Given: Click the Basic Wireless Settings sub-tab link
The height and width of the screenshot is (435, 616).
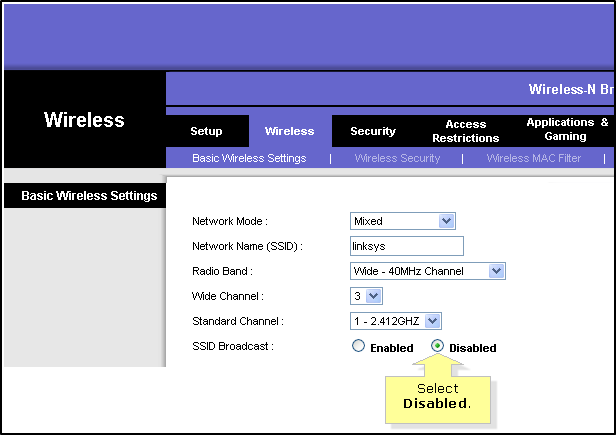Looking at the screenshot, I should click(249, 158).
